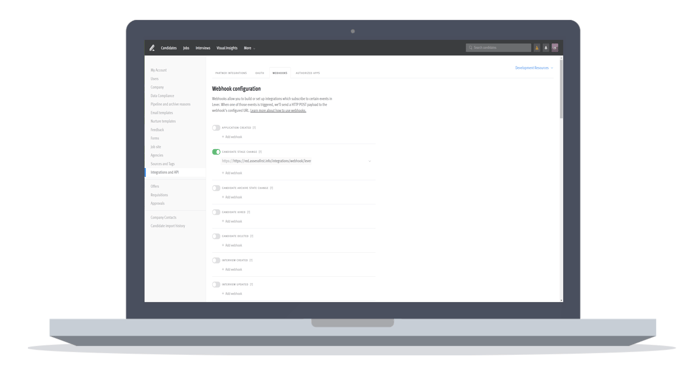Open the Authorized Apps tab

[x=308, y=73]
